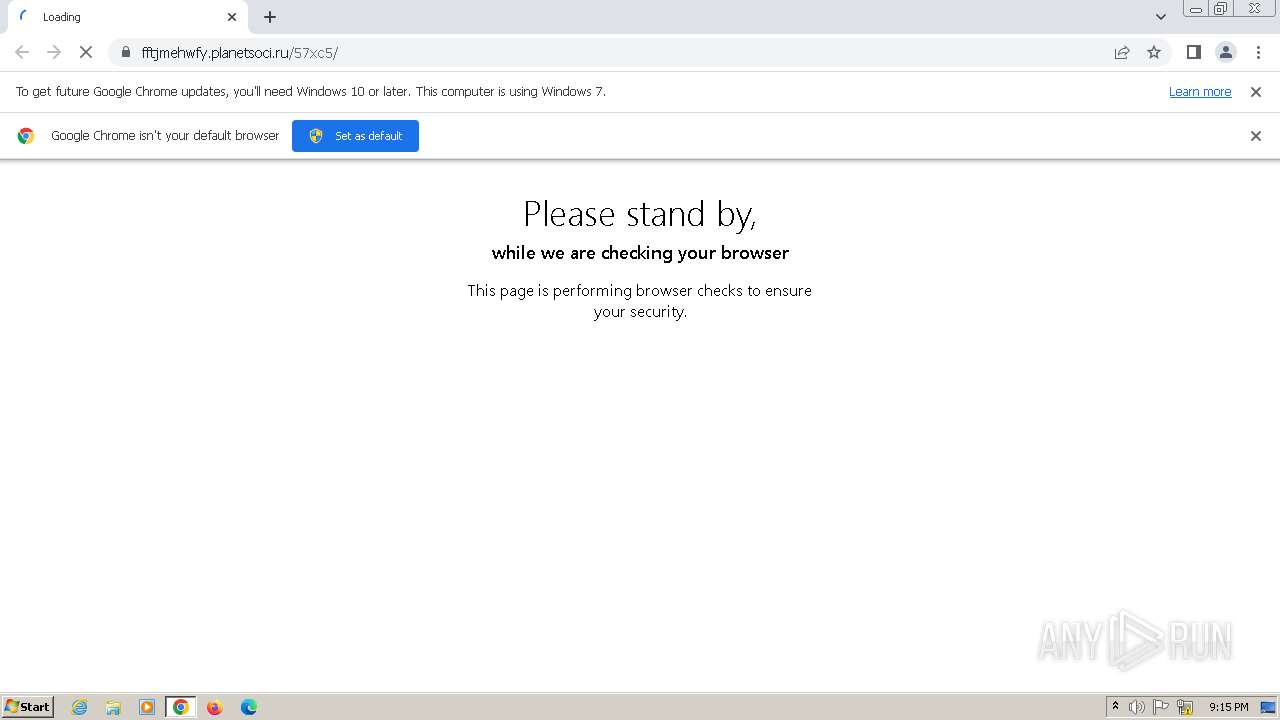The height and width of the screenshot is (720, 1280).
Task: Share this page icon
Action: click(x=1122, y=52)
